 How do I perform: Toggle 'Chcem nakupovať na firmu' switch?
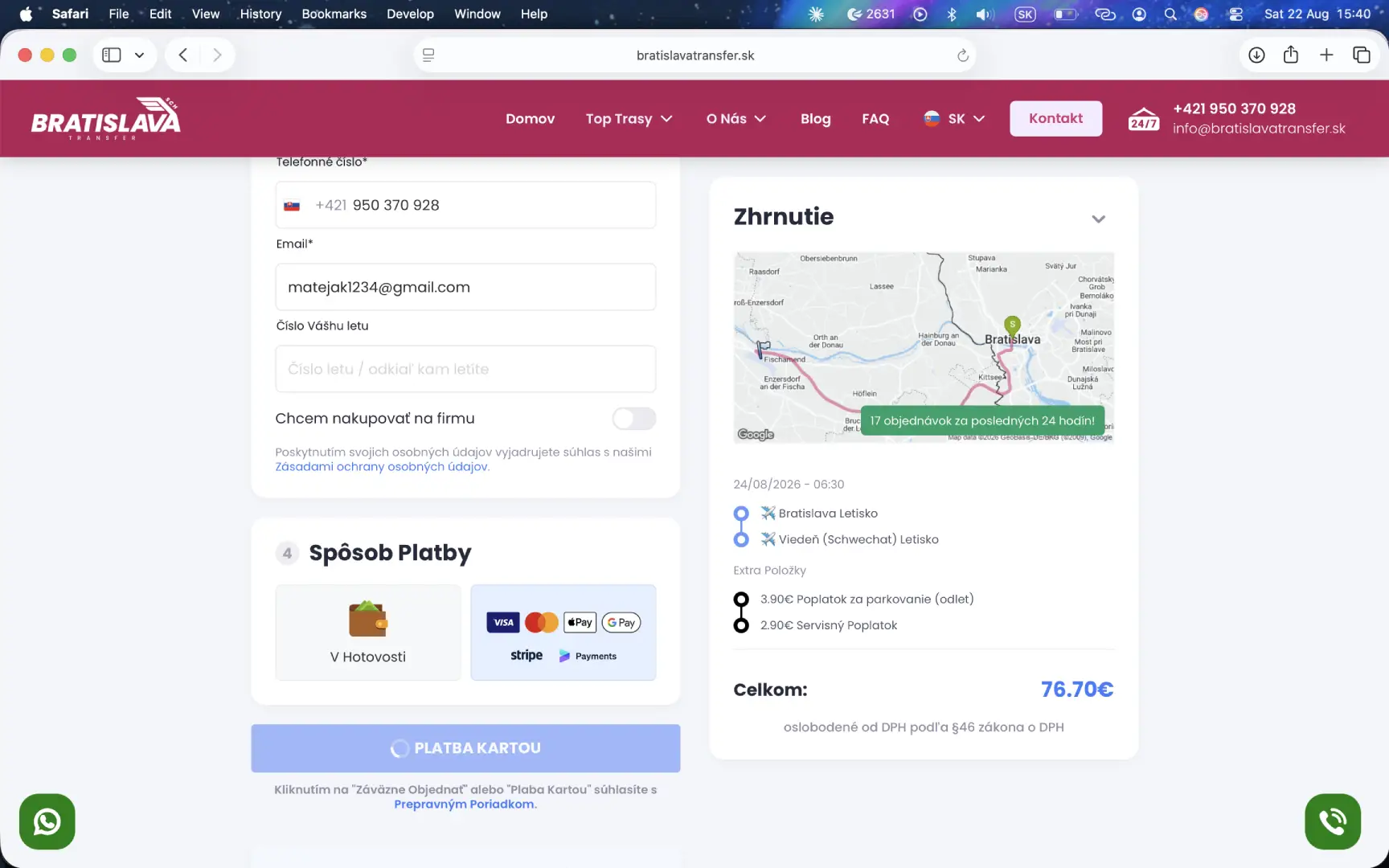tap(634, 419)
